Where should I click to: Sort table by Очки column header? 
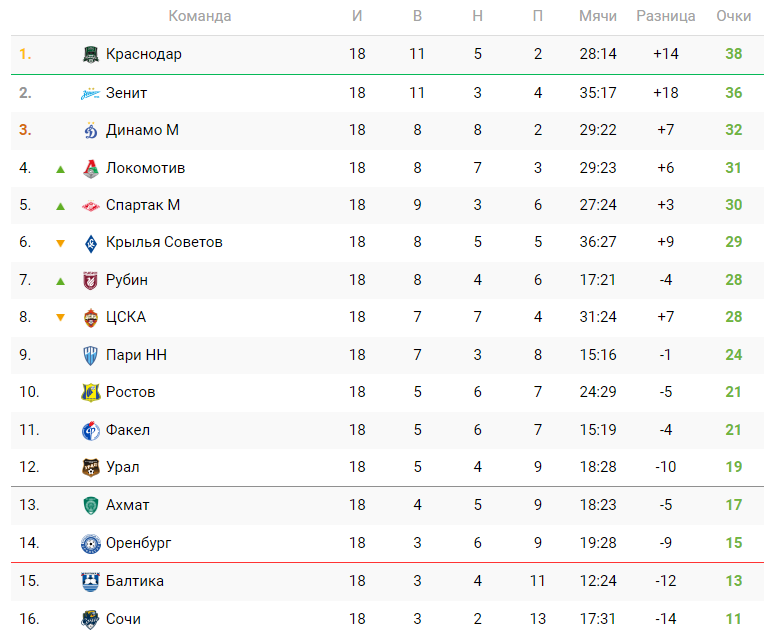click(734, 16)
